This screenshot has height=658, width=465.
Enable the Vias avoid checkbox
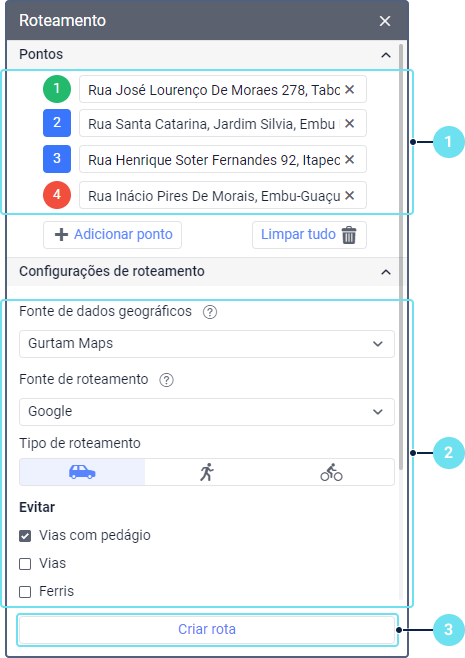[25, 564]
